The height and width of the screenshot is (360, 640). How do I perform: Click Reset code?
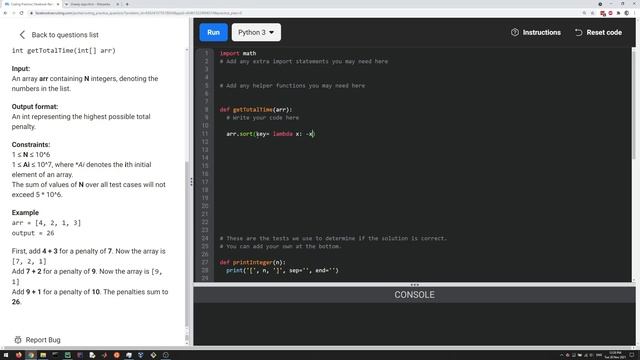(598, 32)
